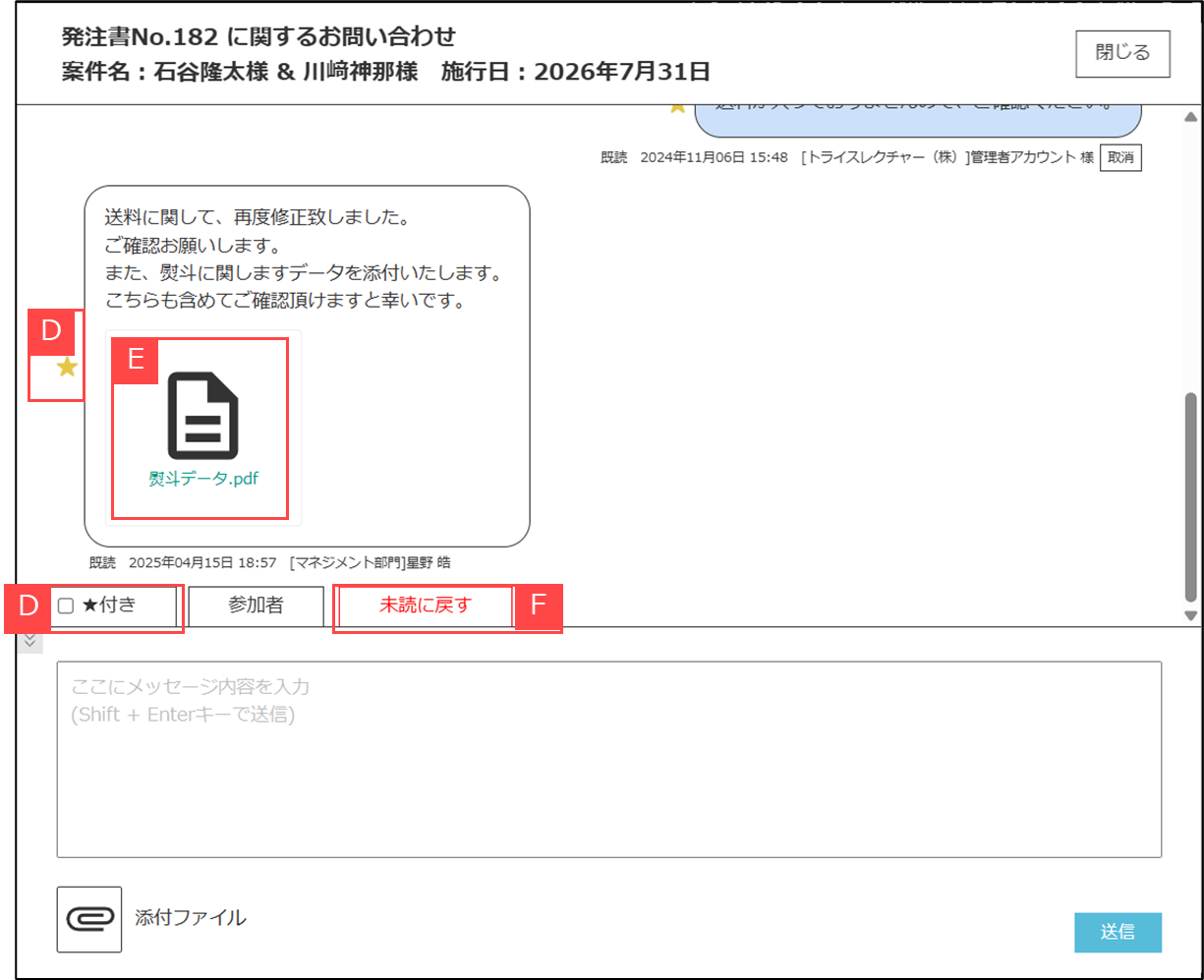This screenshot has height=980, width=1204.
Task: Open the 参加者 participants list
Action: pos(256,606)
